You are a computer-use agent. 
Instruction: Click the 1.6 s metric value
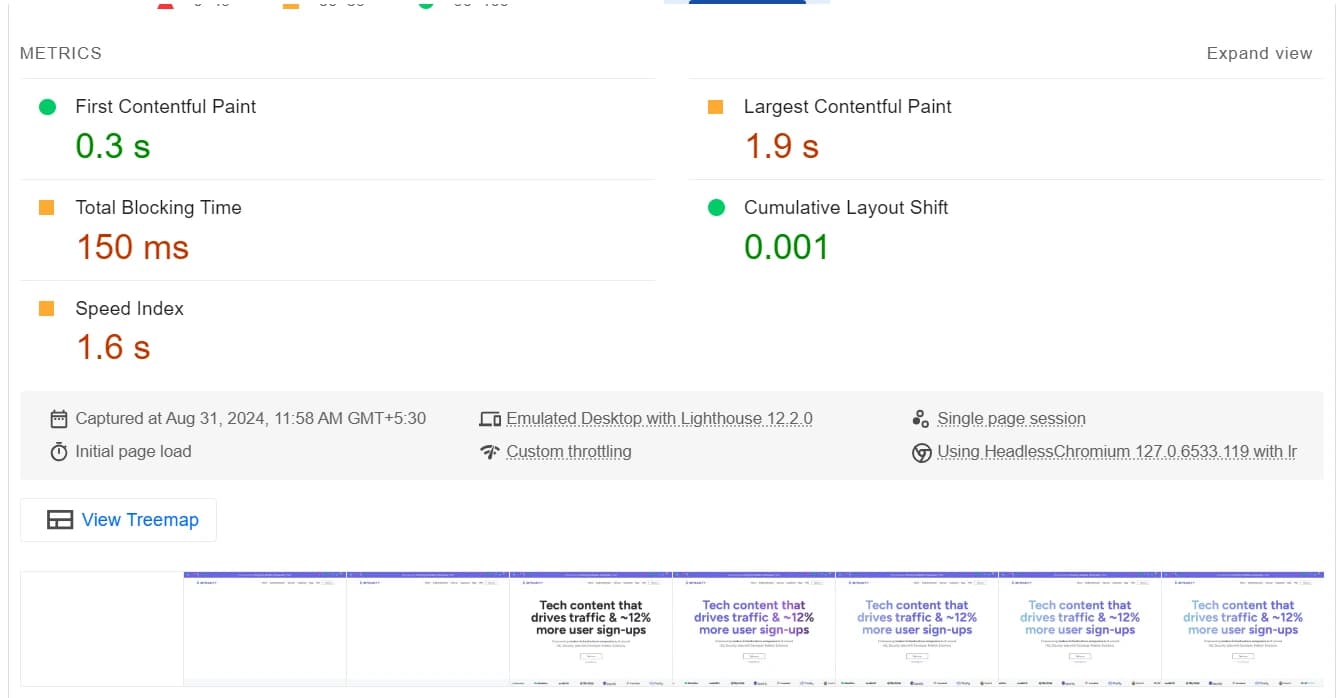click(x=113, y=348)
